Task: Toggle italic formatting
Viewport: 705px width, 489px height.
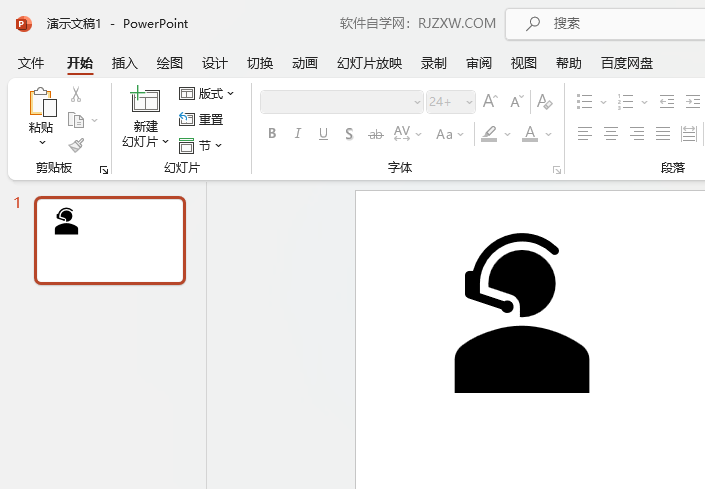Action: point(298,133)
